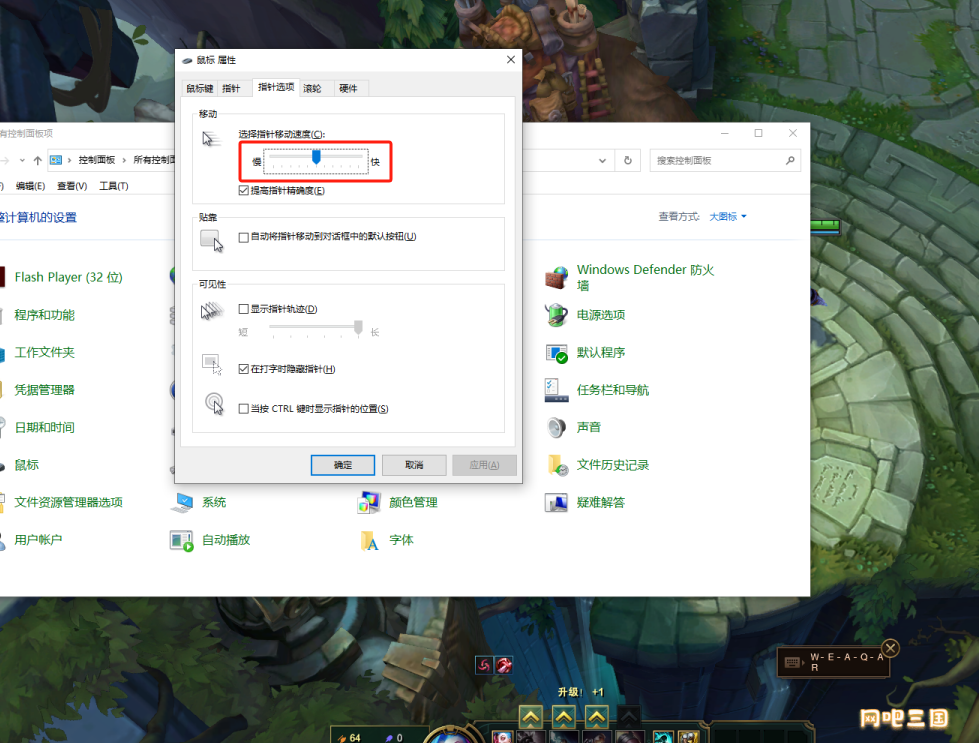
Task: Switch to the 鼠标键 tab
Action: pos(200,89)
